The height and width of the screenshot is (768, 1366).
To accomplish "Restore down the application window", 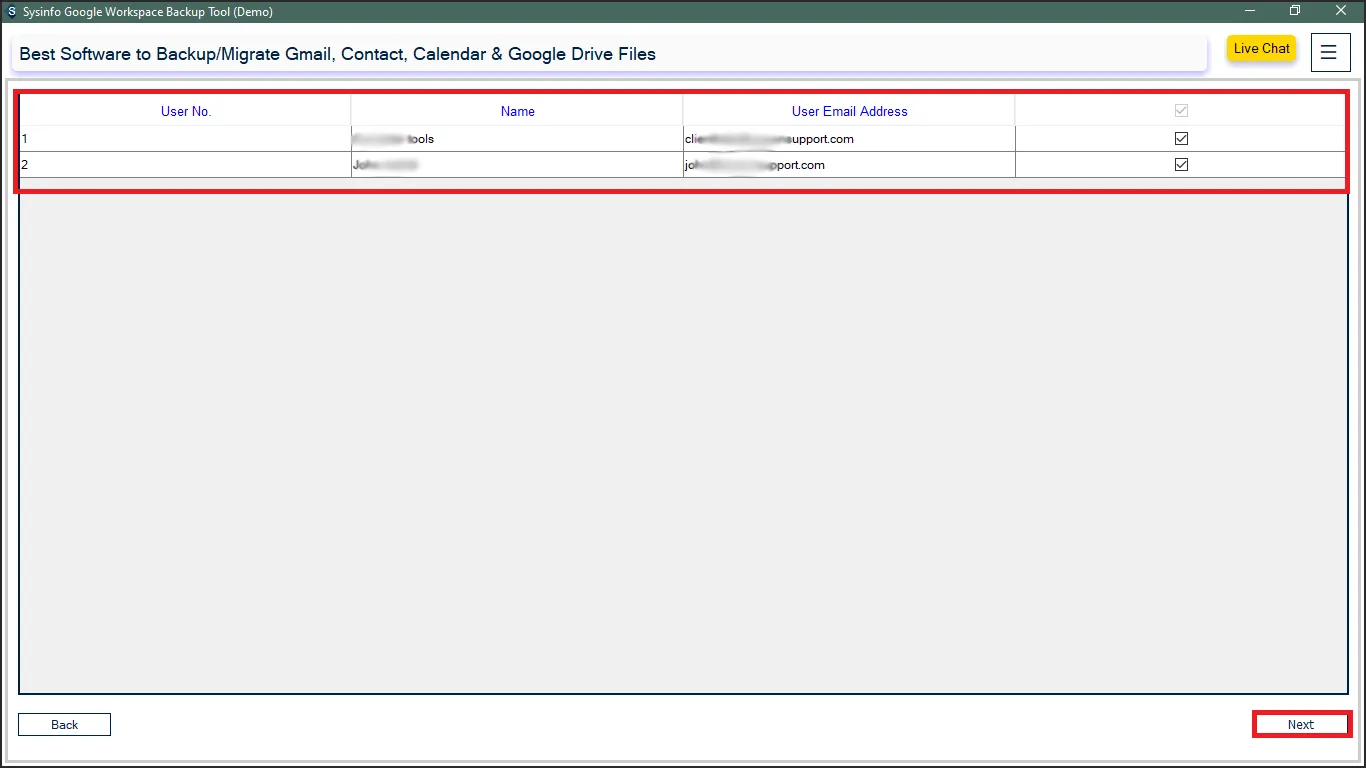I will coord(1295,11).
